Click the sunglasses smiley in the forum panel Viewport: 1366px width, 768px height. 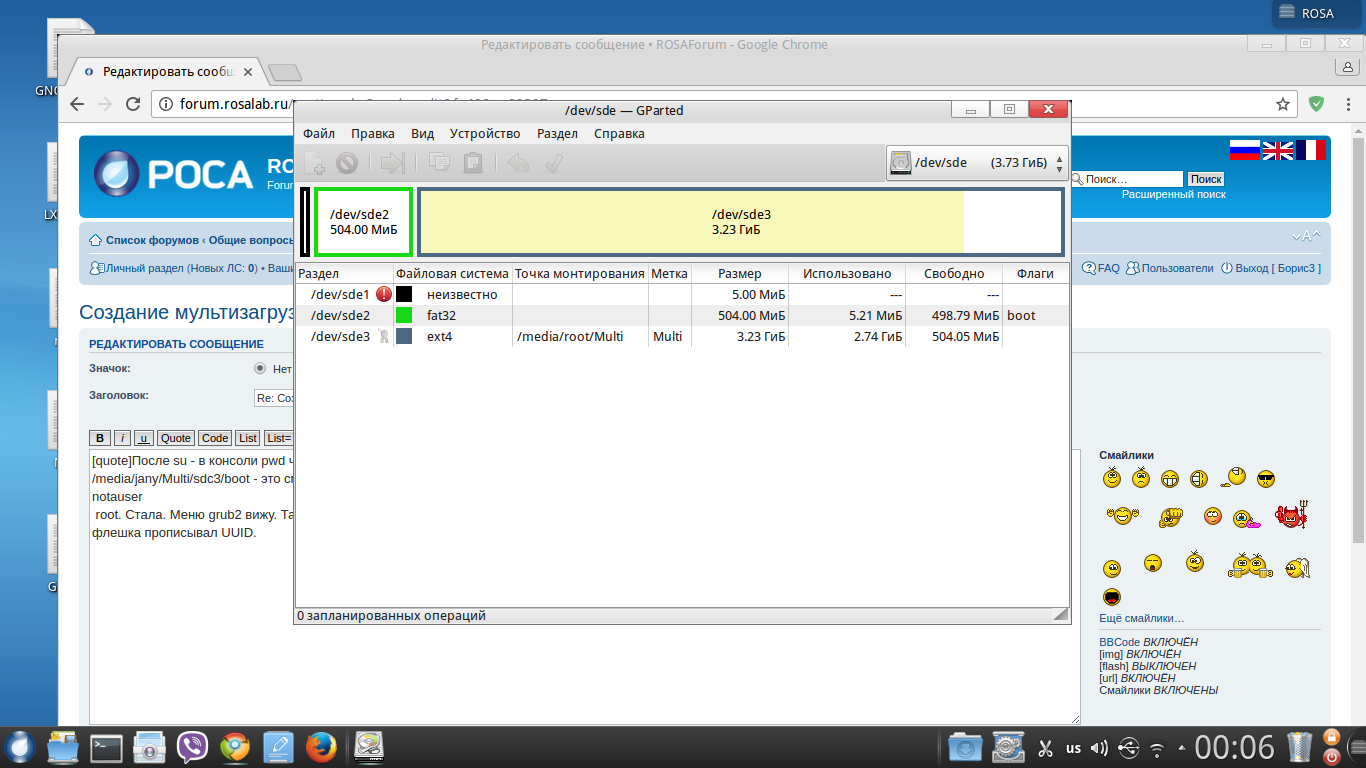point(1266,478)
